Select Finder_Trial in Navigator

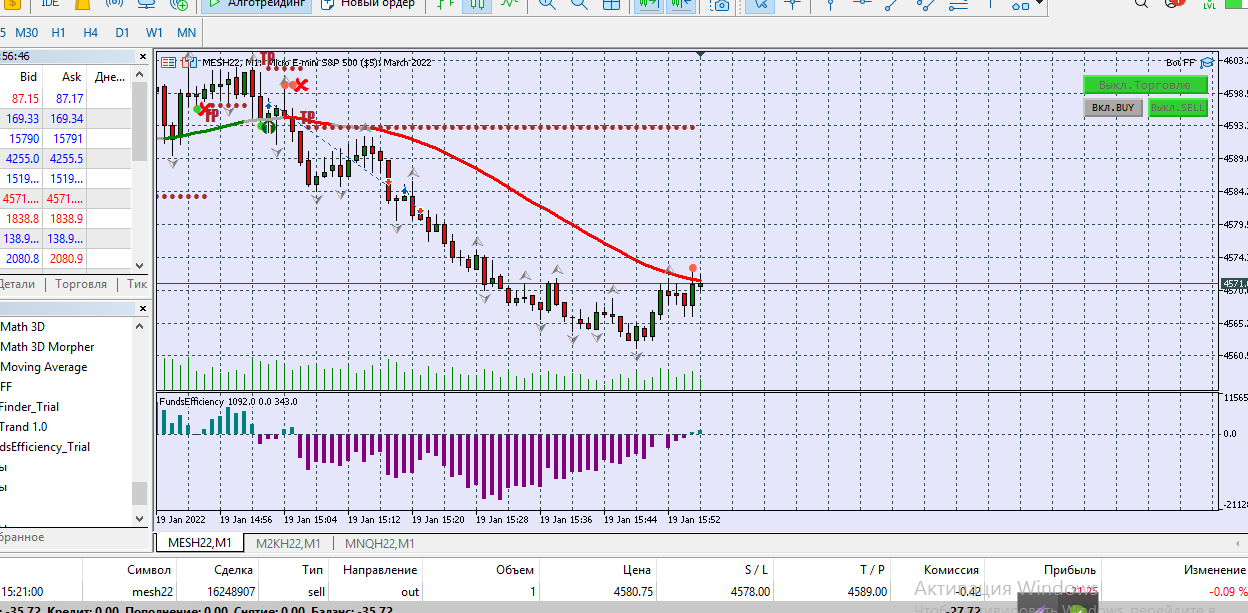tap(29, 407)
